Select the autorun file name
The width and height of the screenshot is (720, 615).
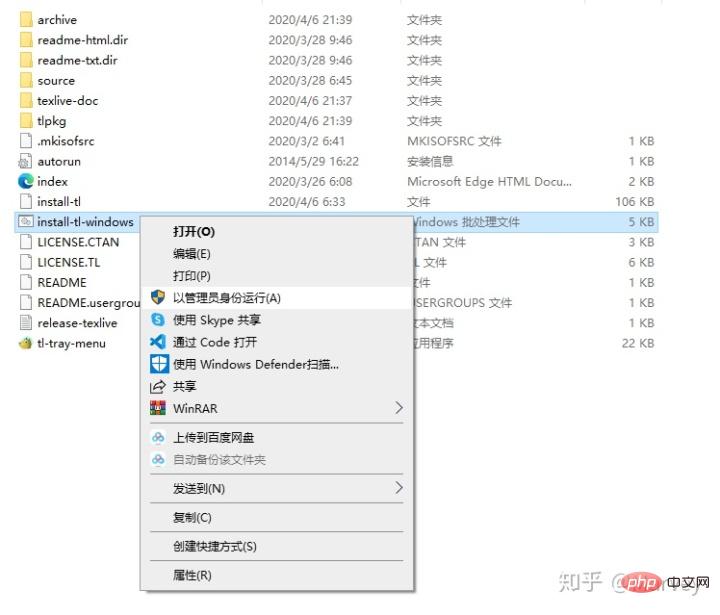(x=59, y=161)
